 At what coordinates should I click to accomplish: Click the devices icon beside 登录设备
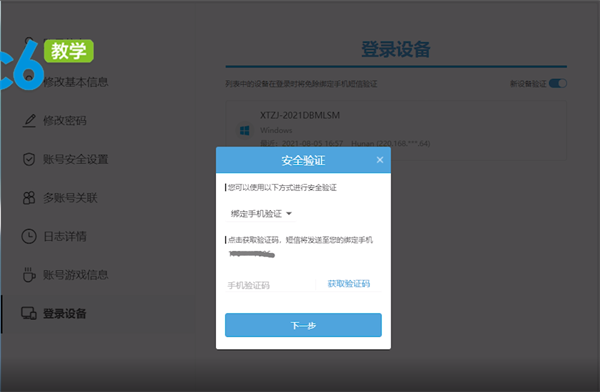click(x=29, y=314)
